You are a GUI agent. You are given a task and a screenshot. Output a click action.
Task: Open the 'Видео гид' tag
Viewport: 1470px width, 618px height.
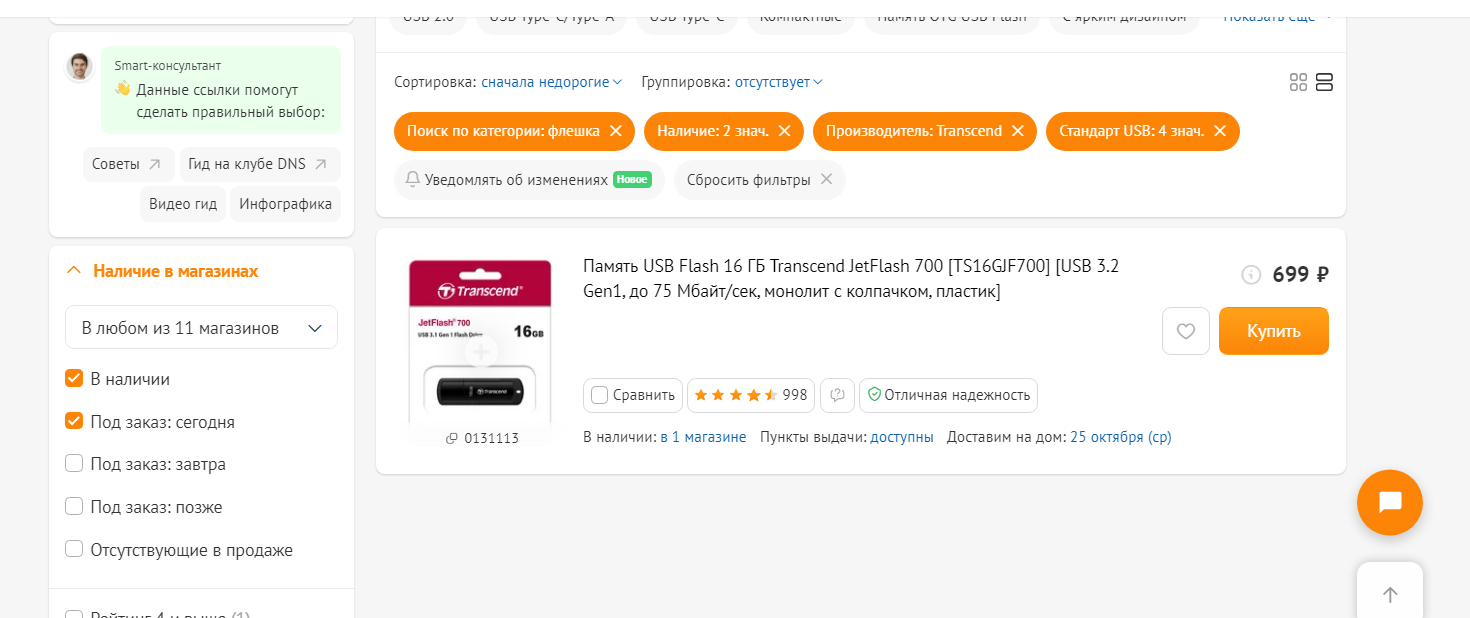pyautogui.click(x=183, y=204)
